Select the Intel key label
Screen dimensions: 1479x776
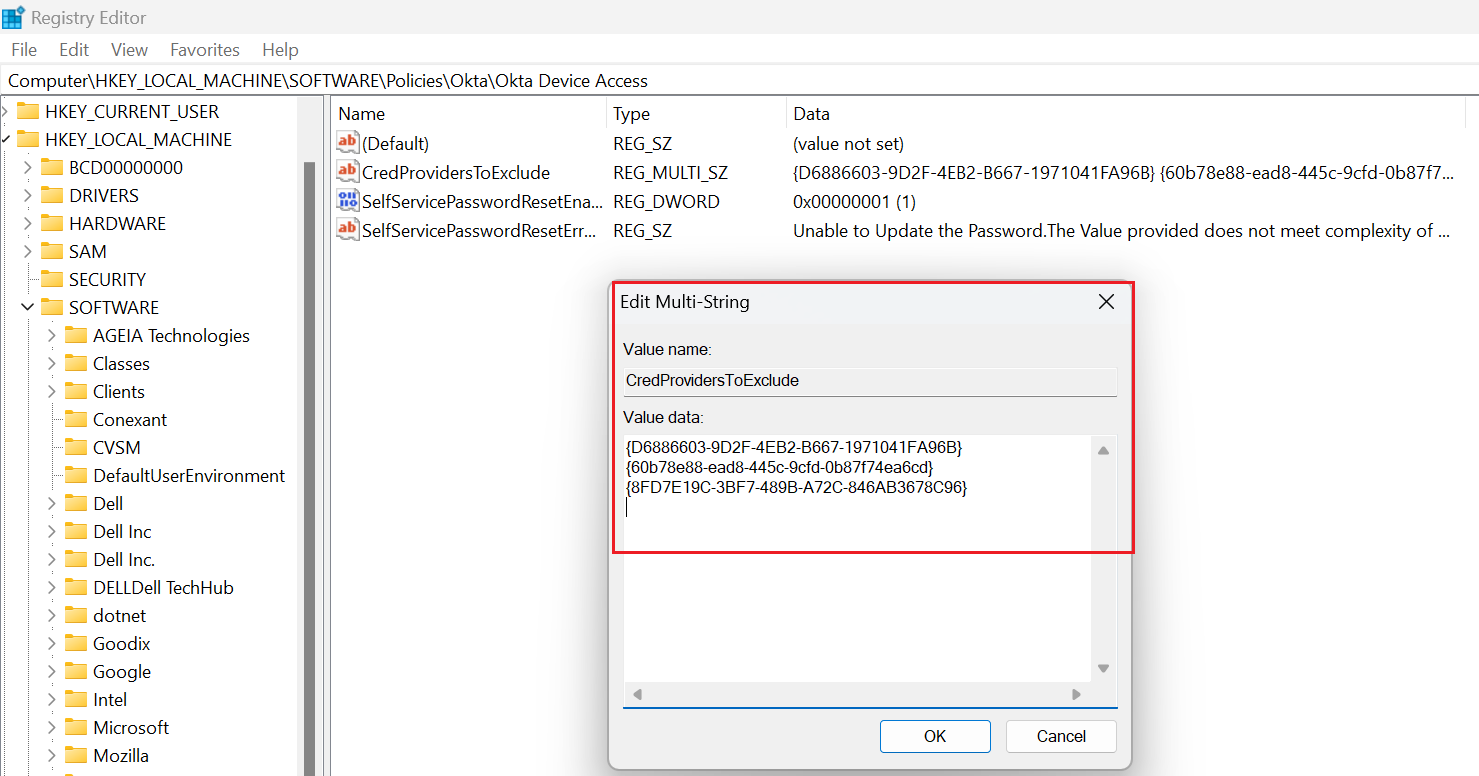pyautogui.click(x=110, y=700)
